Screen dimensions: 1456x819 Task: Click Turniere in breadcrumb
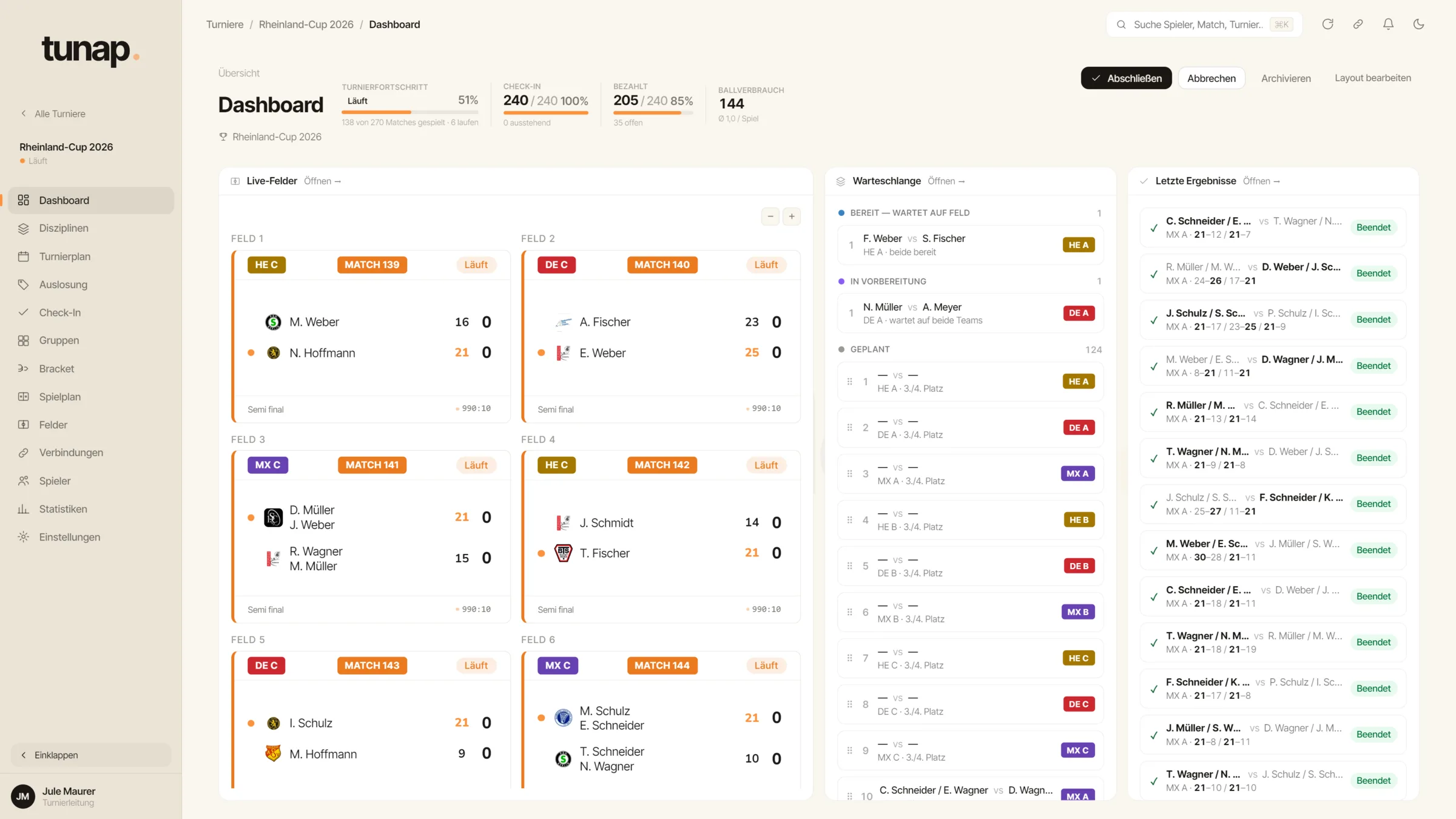click(224, 24)
